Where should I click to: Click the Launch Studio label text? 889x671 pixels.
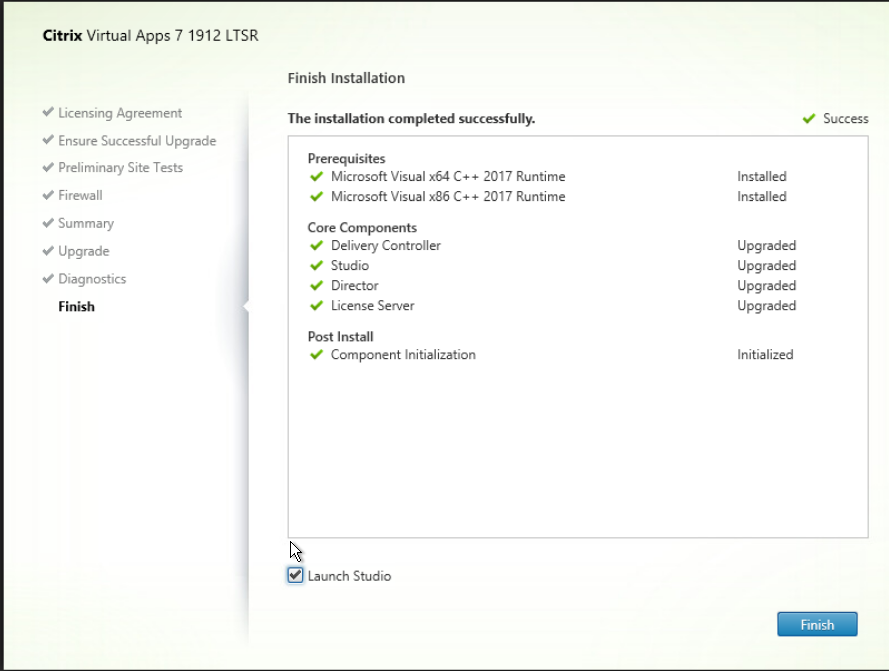coord(349,576)
